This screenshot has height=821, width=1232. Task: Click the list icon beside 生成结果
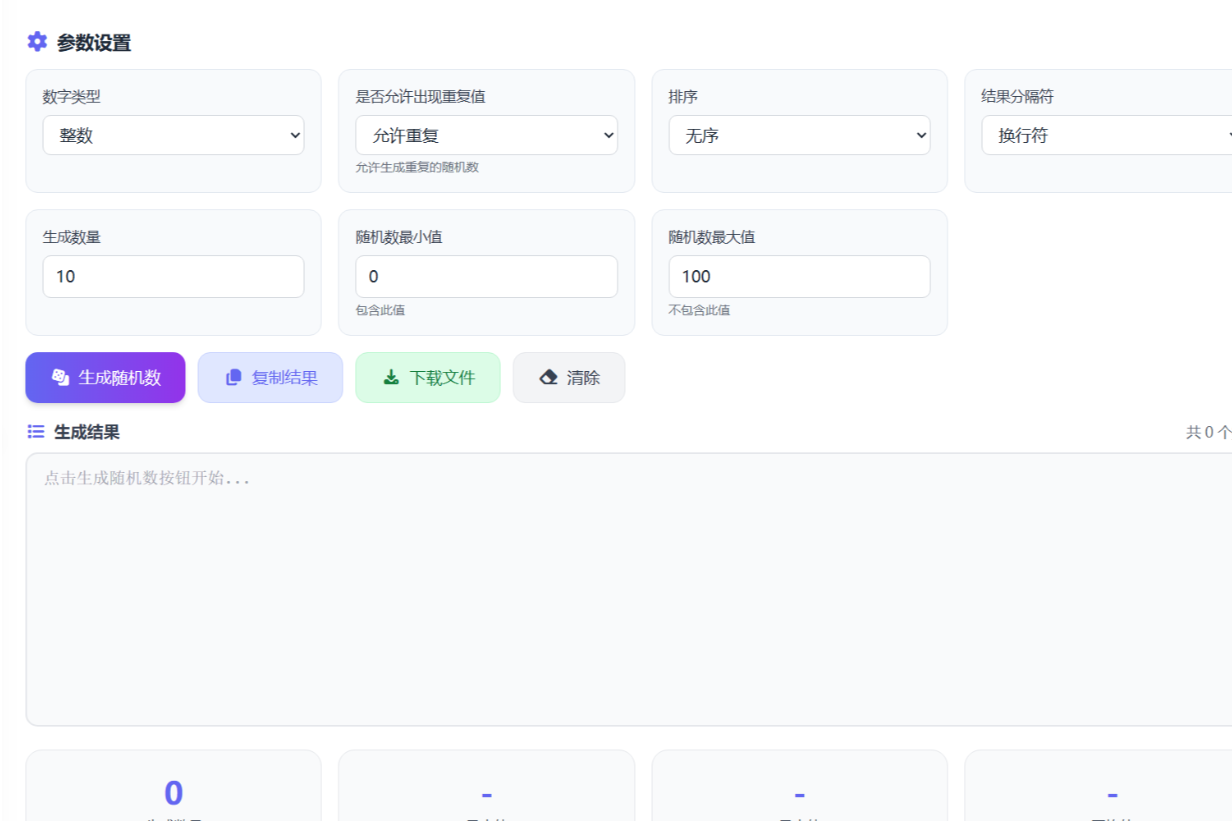[36, 431]
